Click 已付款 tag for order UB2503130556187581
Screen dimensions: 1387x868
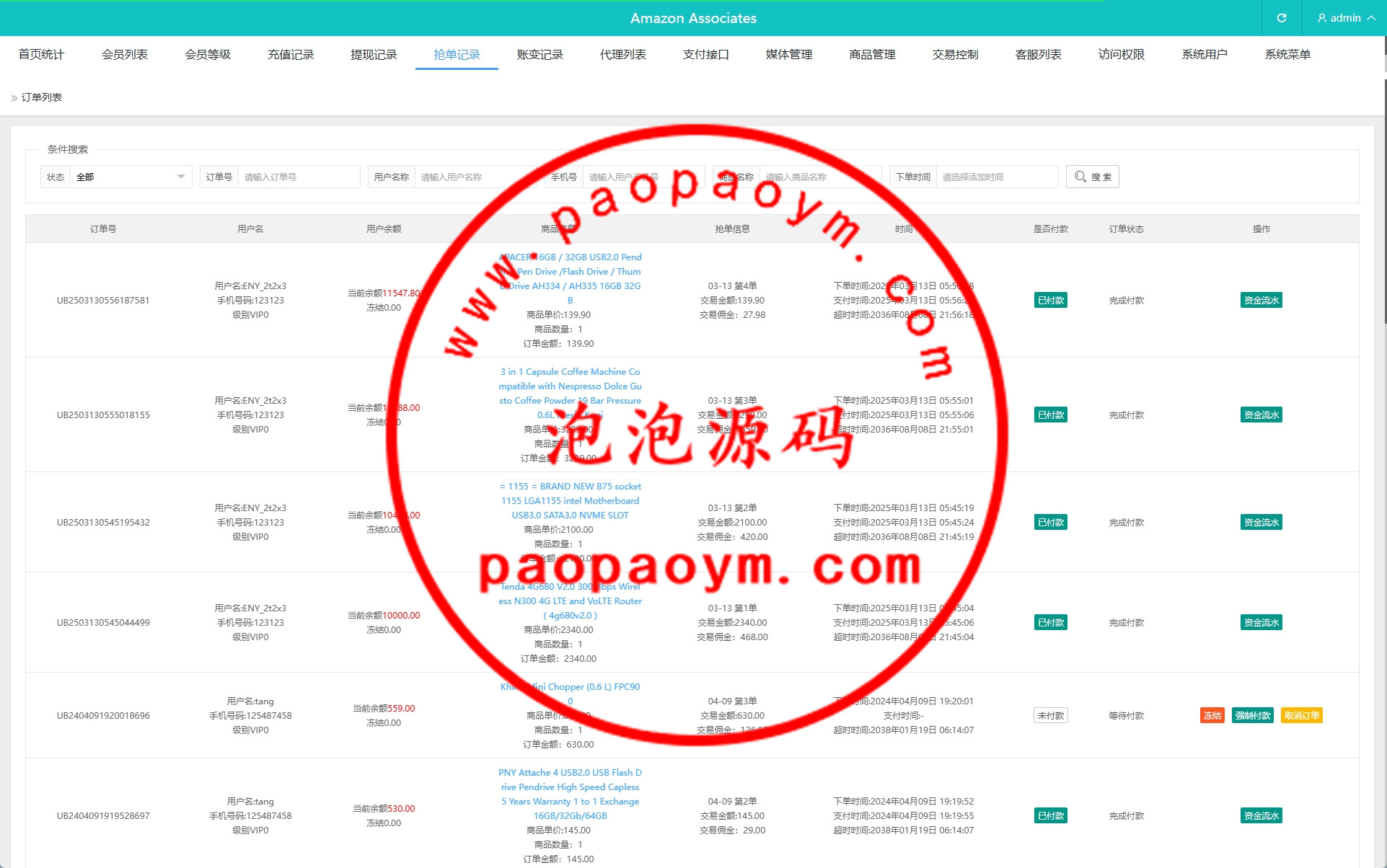point(1050,301)
